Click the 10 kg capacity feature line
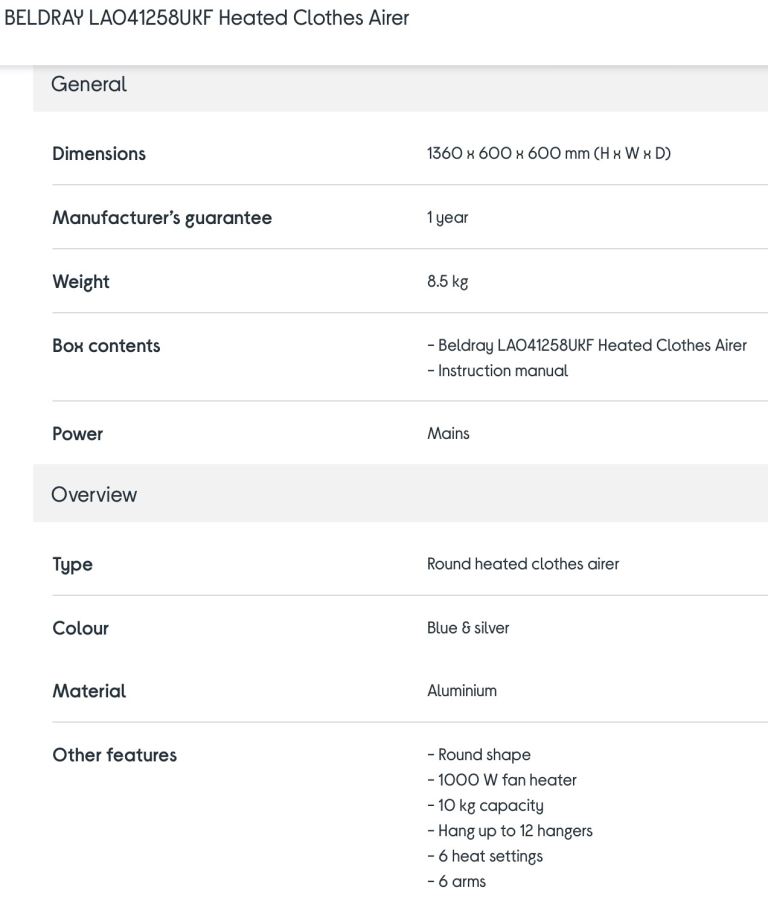The width and height of the screenshot is (768, 899). (x=485, y=806)
